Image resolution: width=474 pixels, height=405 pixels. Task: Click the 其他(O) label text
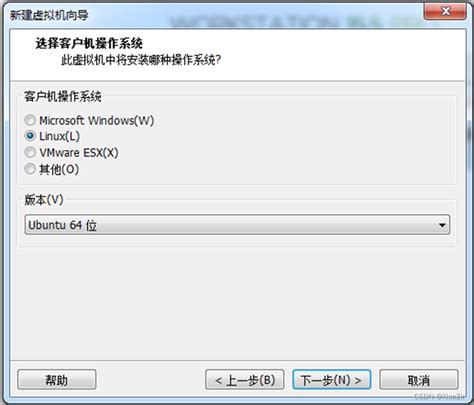coord(59,169)
